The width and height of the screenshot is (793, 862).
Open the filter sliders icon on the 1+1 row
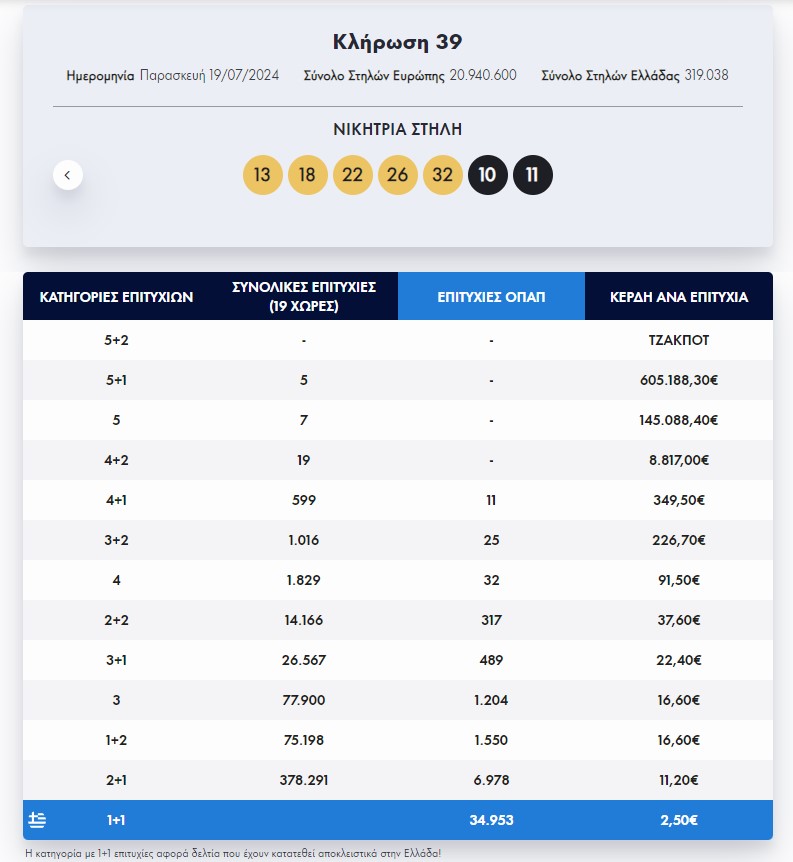[x=37, y=819]
